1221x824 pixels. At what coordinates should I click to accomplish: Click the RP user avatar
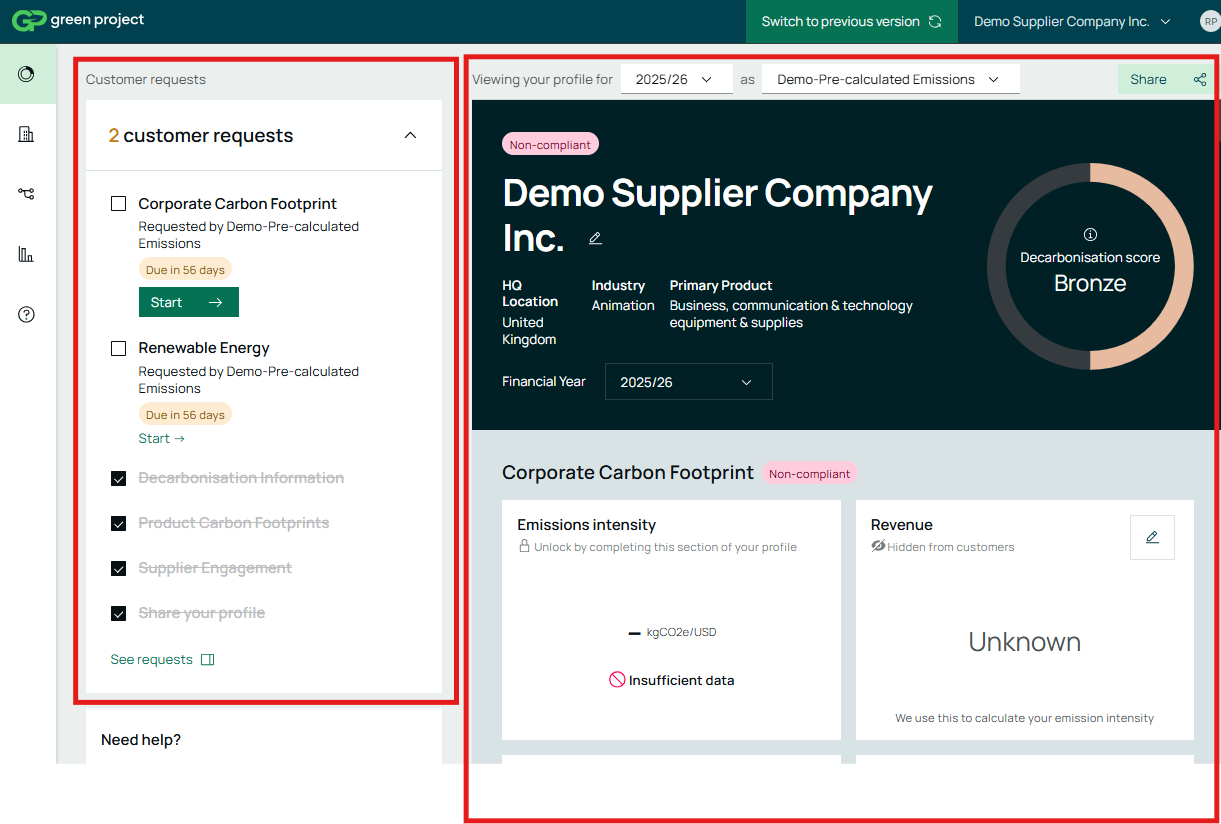click(x=1209, y=21)
